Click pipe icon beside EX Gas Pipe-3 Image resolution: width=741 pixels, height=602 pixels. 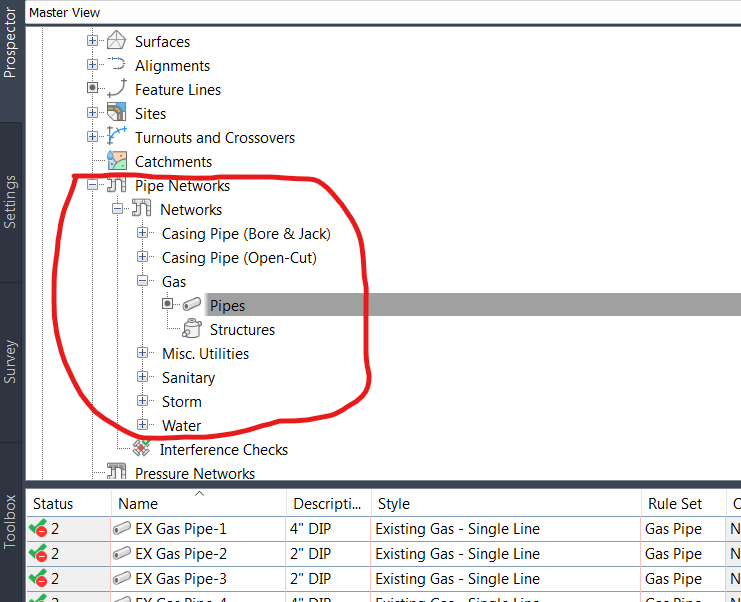coord(122,578)
